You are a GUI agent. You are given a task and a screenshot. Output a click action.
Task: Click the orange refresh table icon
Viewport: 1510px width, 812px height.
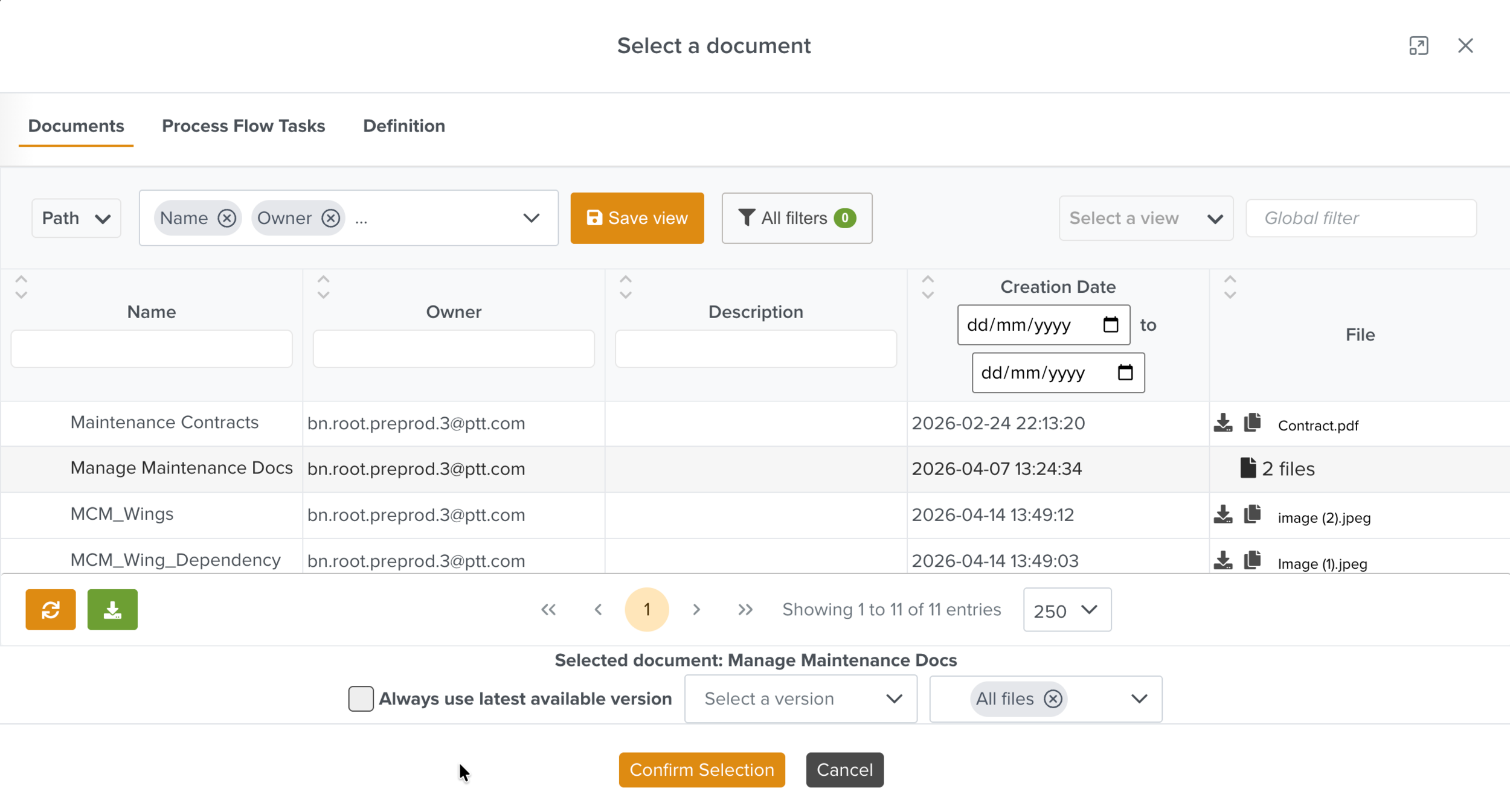pyautogui.click(x=51, y=609)
